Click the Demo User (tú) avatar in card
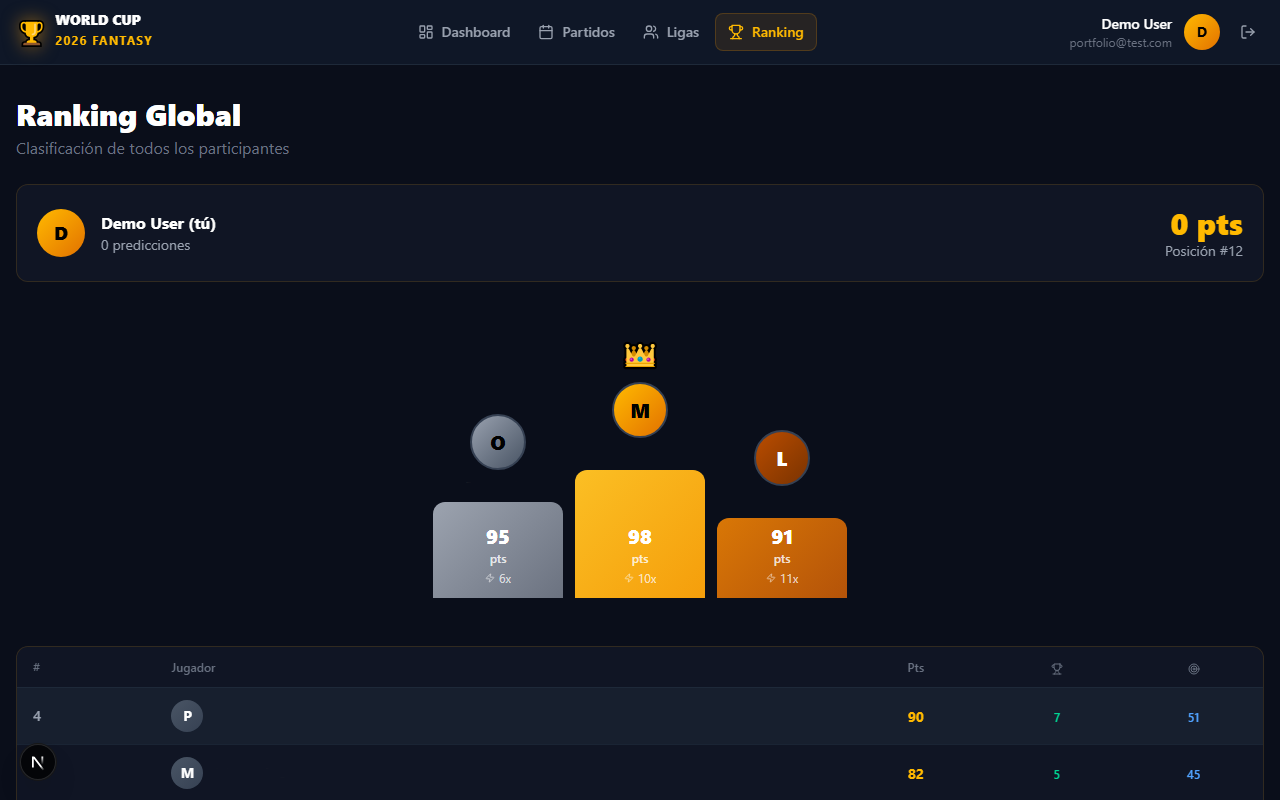 point(61,233)
